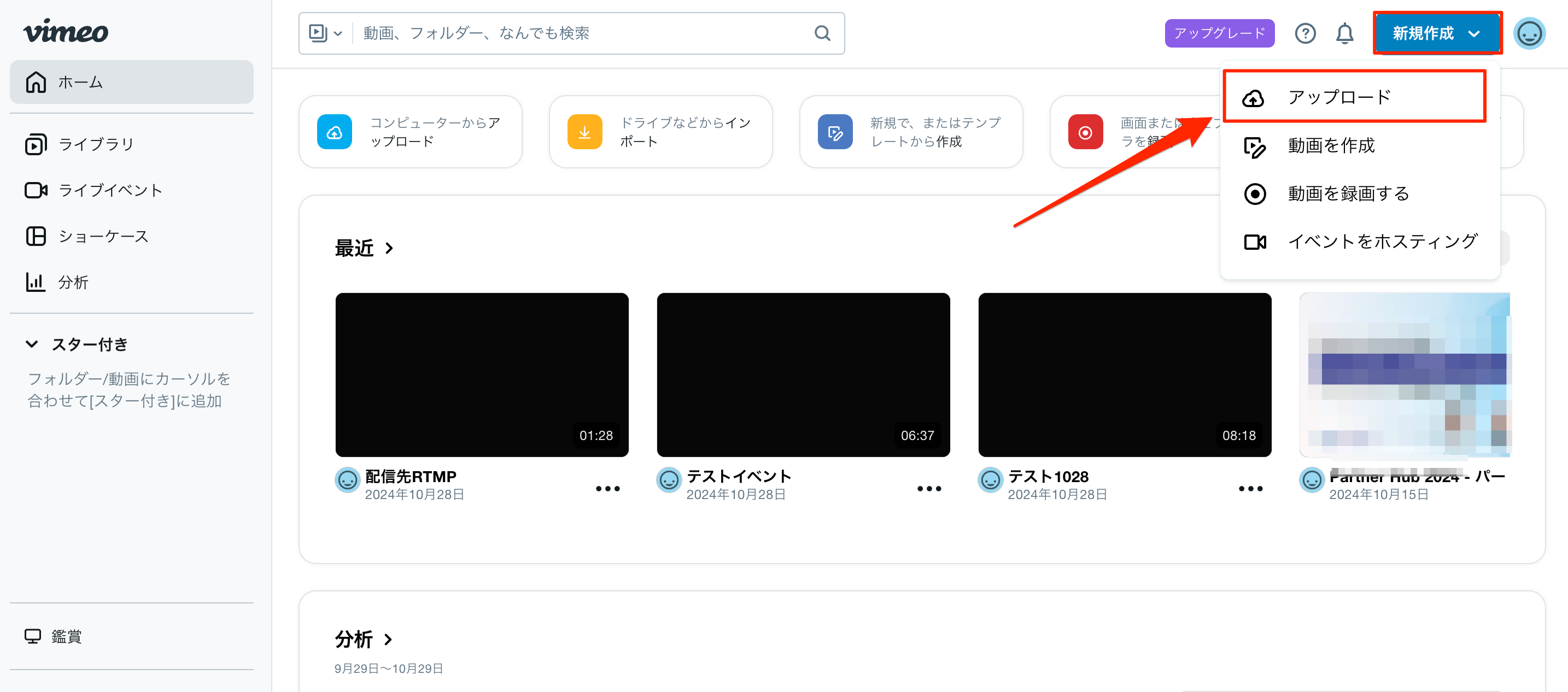Click the テストイベント title text

click(739, 477)
